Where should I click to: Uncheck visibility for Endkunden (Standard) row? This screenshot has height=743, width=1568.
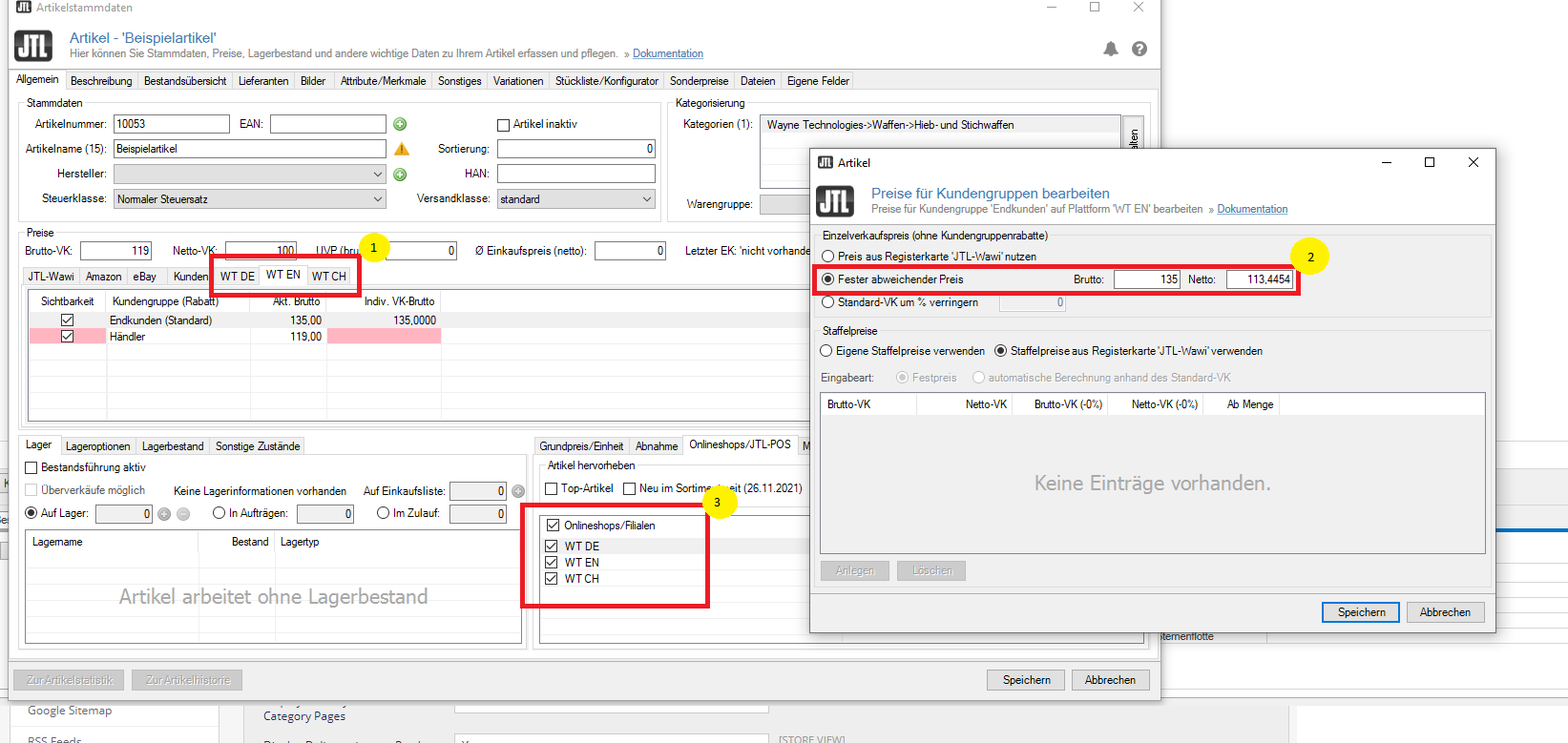(67, 320)
